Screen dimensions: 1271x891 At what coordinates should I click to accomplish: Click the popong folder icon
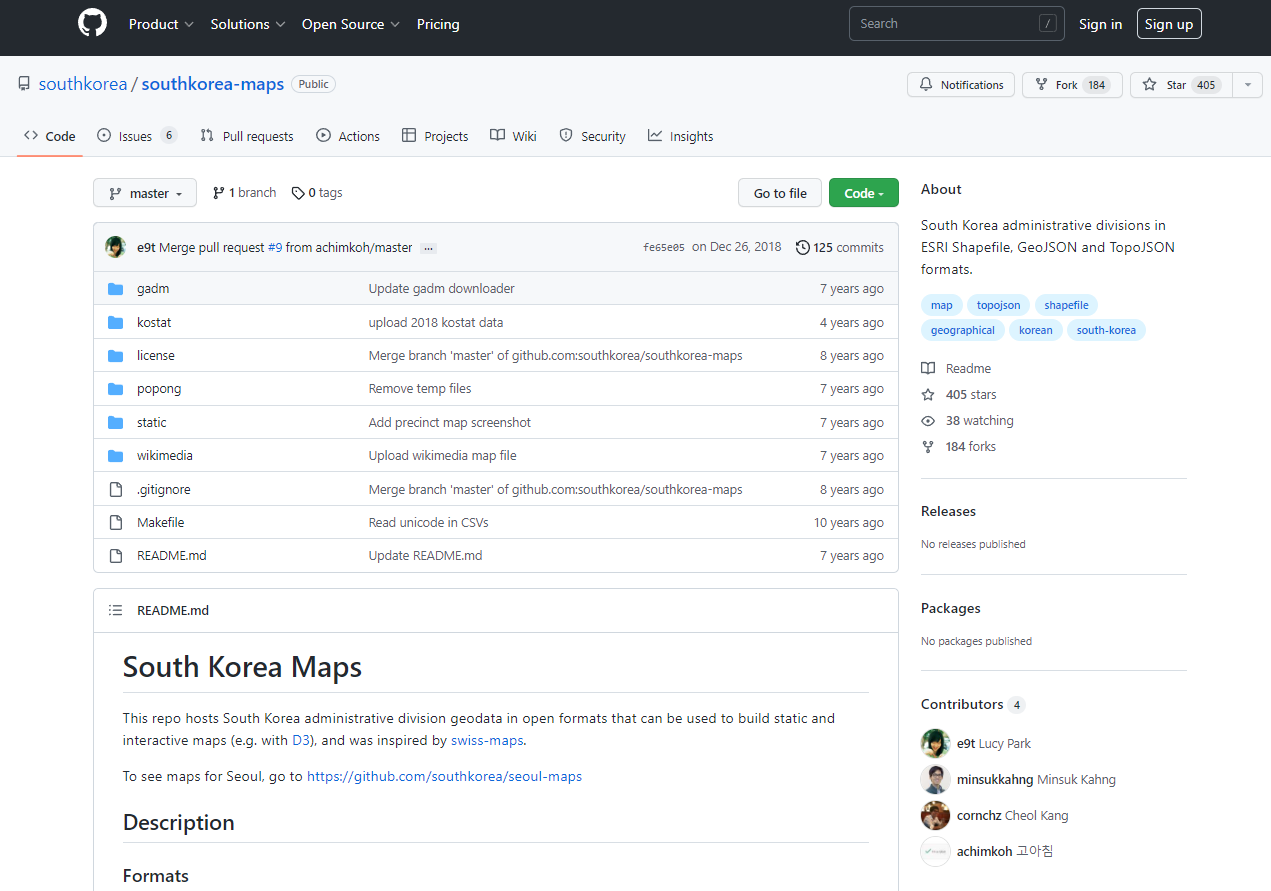click(x=115, y=389)
